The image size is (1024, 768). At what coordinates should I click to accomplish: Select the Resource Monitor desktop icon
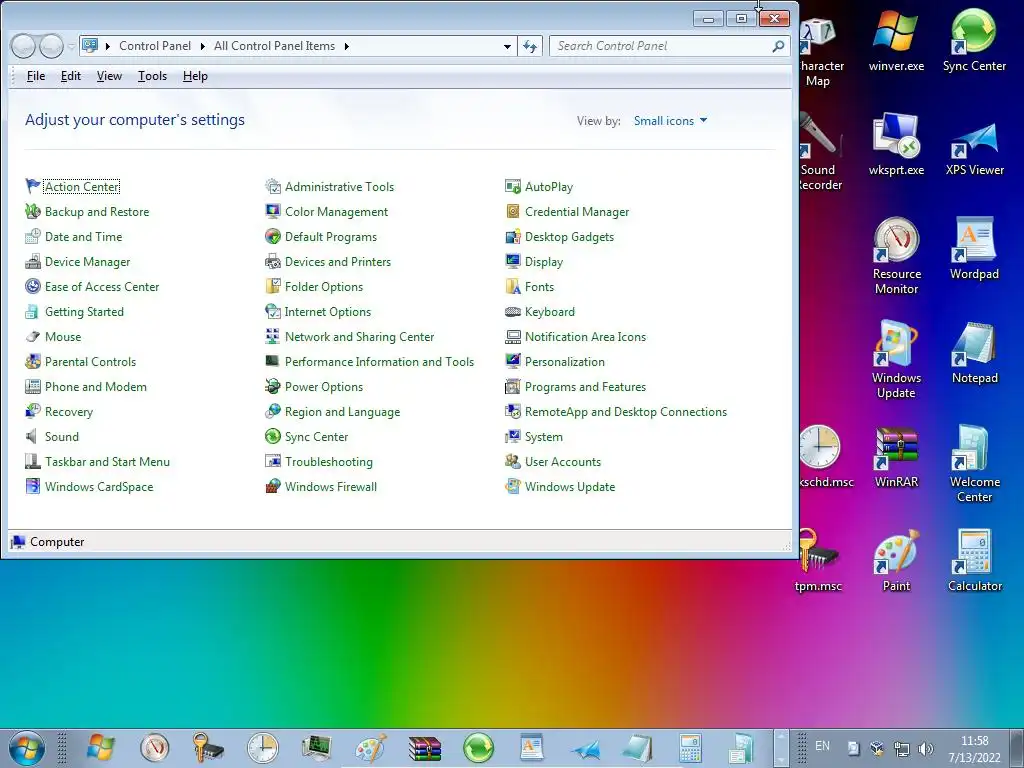click(897, 256)
